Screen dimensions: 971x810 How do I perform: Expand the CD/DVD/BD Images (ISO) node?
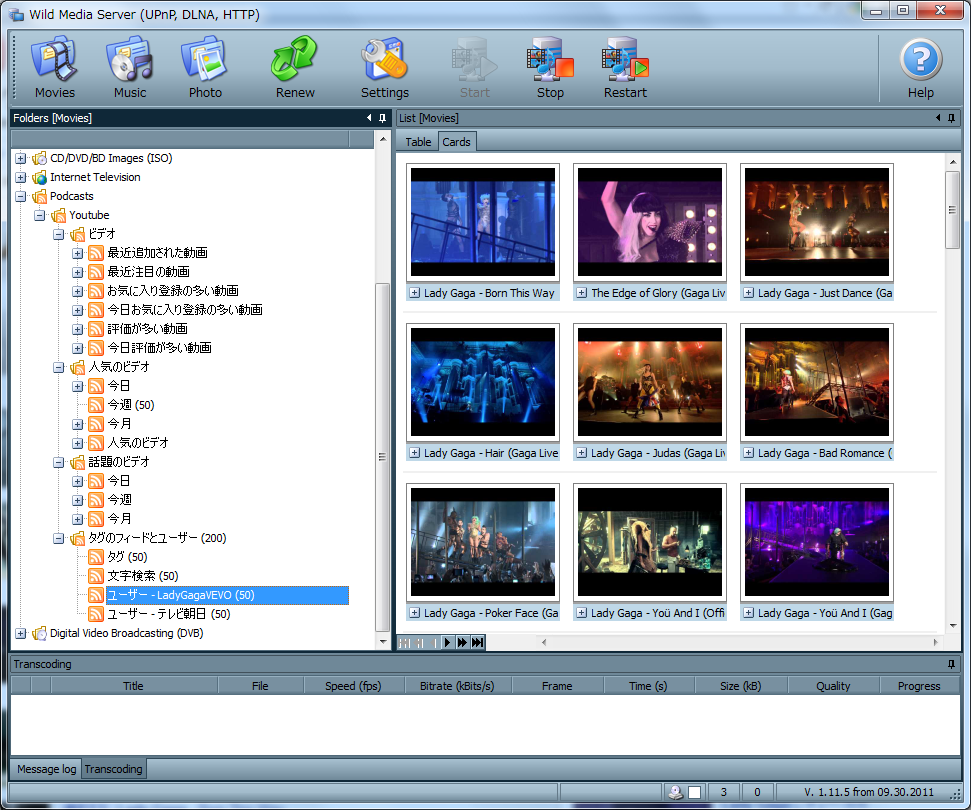point(20,158)
